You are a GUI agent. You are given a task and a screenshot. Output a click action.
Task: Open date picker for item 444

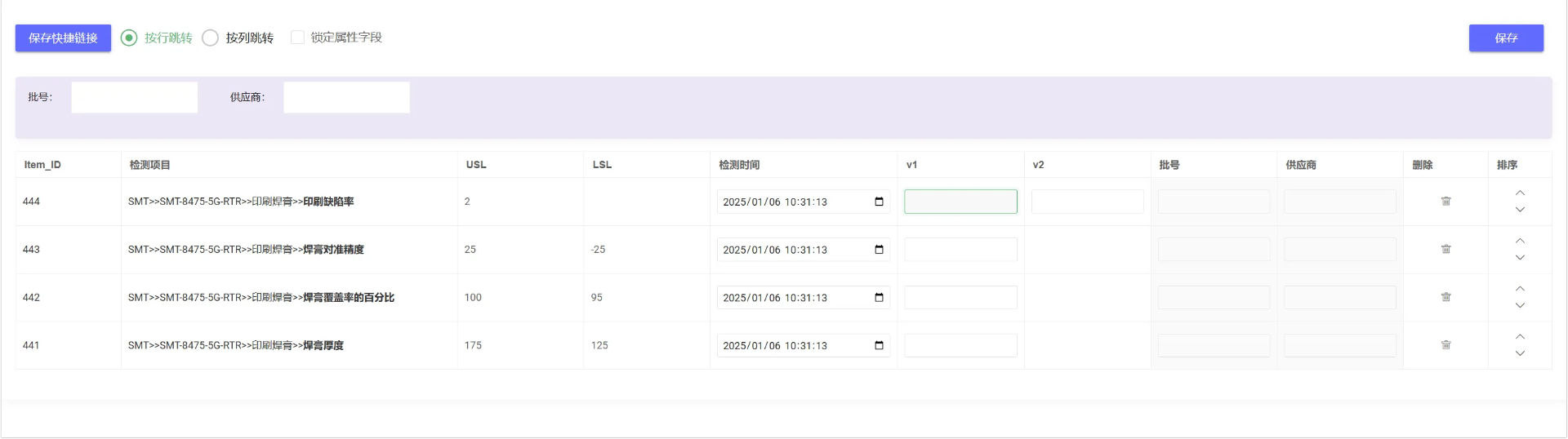(x=879, y=202)
